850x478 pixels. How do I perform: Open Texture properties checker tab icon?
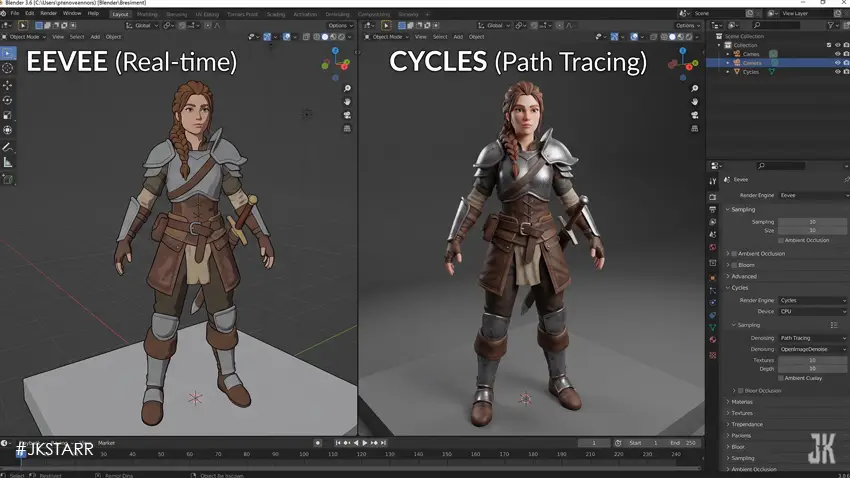coord(713,355)
